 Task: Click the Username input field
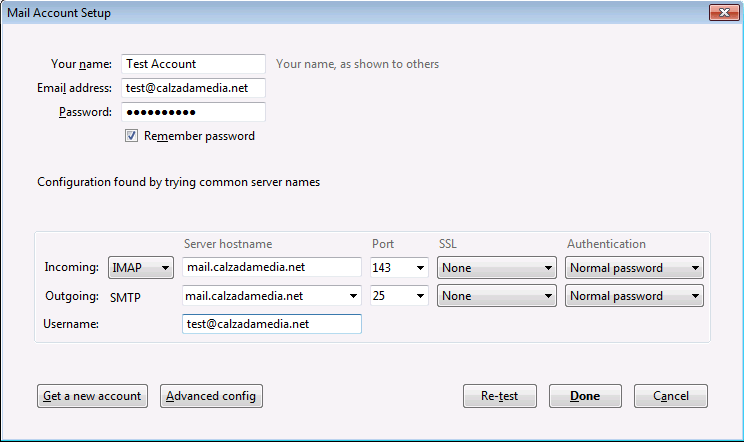click(271, 324)
